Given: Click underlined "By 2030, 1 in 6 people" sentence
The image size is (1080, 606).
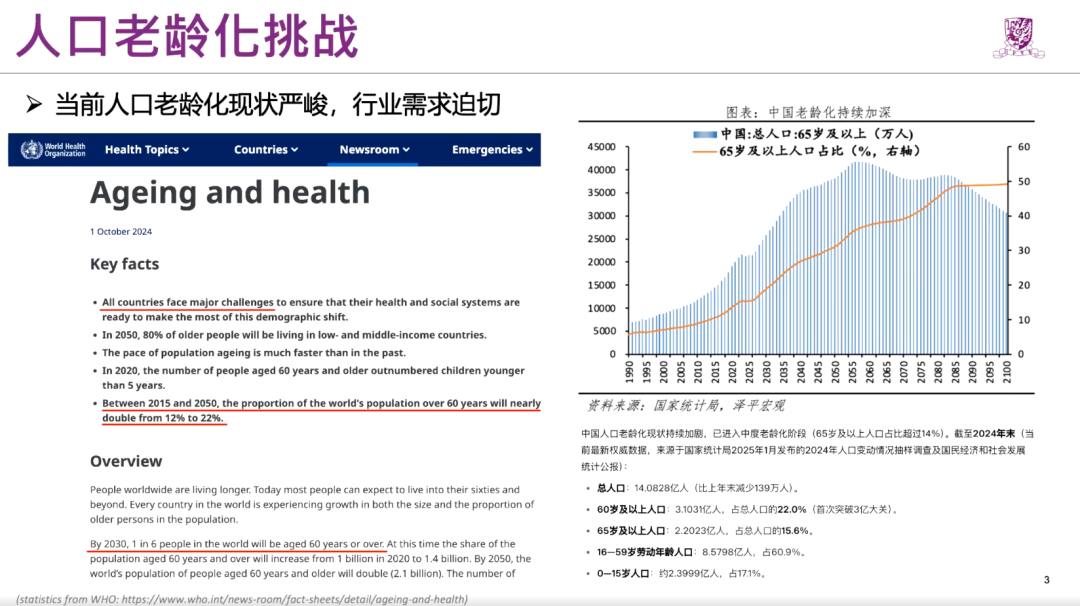Looking at the screenshot, I should click(x=237, y=543).
